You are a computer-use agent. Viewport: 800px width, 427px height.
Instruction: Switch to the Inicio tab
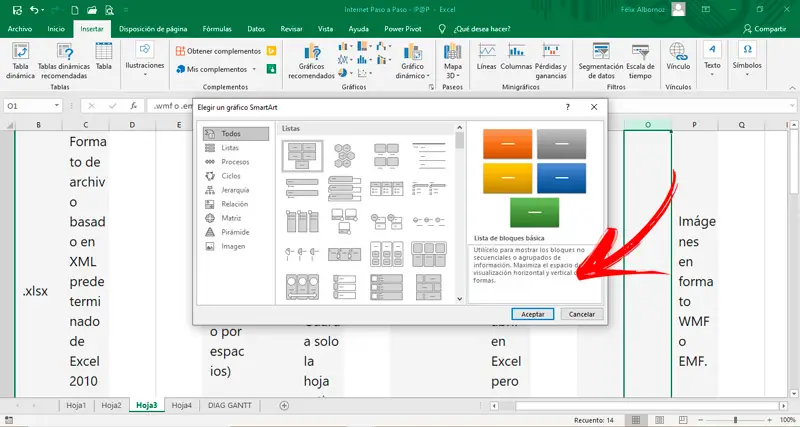point(56,29)
